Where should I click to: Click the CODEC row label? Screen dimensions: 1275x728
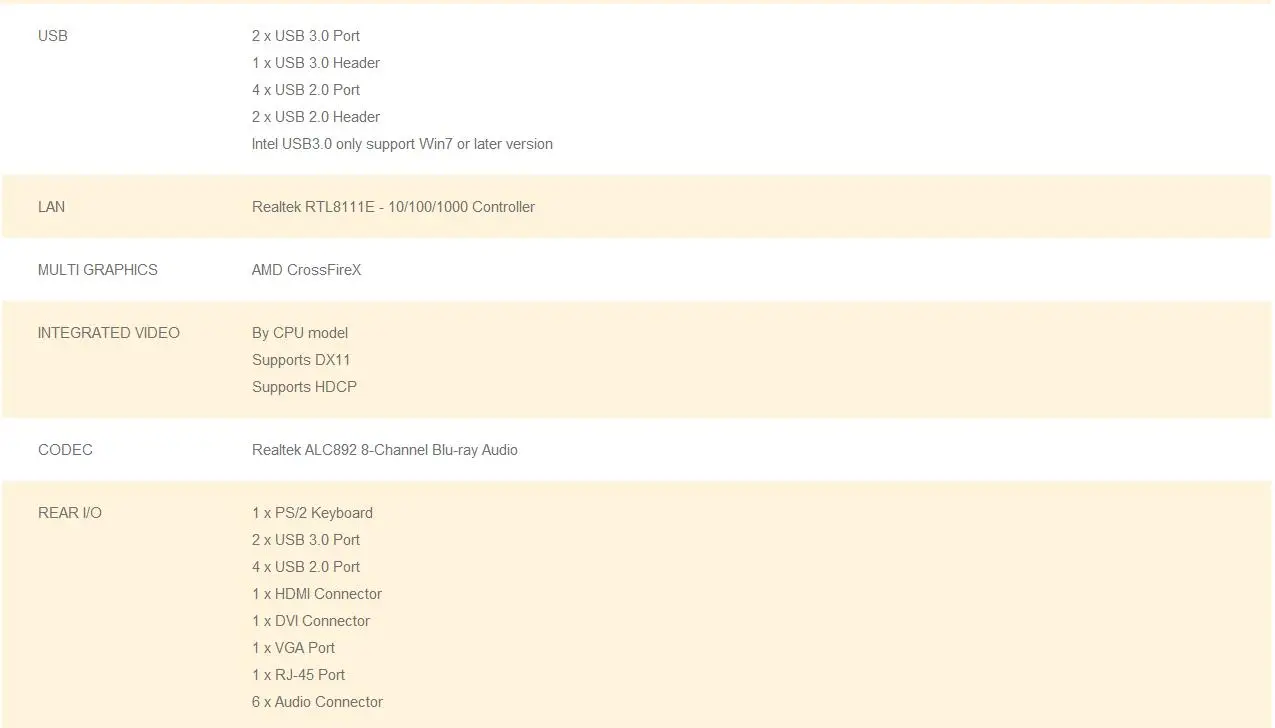point(65,450)
